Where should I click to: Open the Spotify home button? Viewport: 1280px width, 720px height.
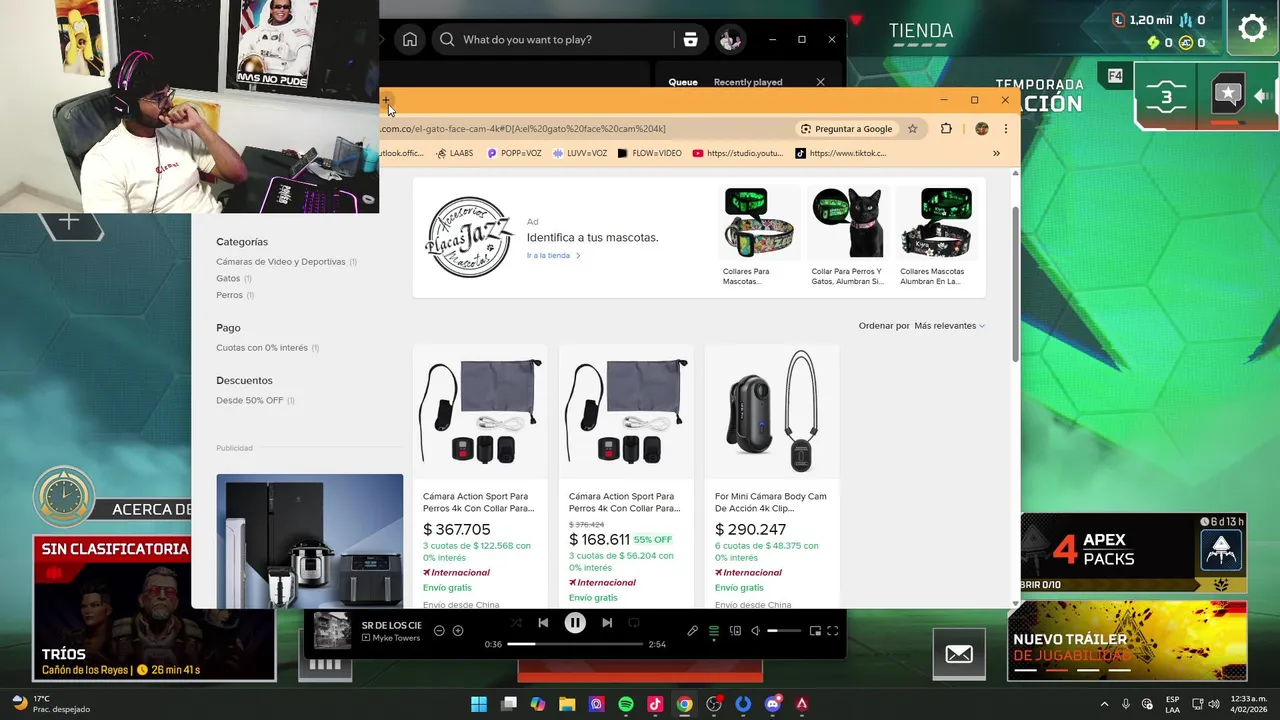pyautogui.click(x=410, y=40)
